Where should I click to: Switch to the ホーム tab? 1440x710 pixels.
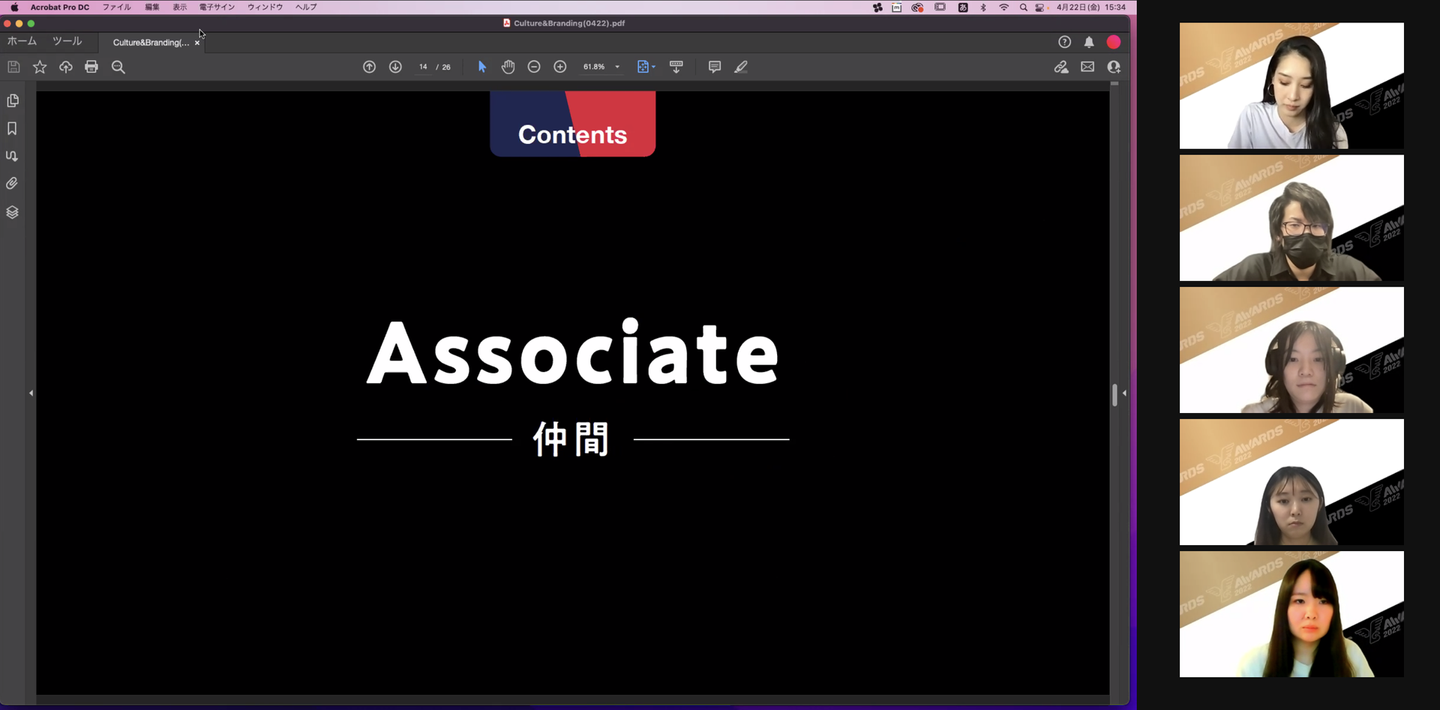coord(22,42)
